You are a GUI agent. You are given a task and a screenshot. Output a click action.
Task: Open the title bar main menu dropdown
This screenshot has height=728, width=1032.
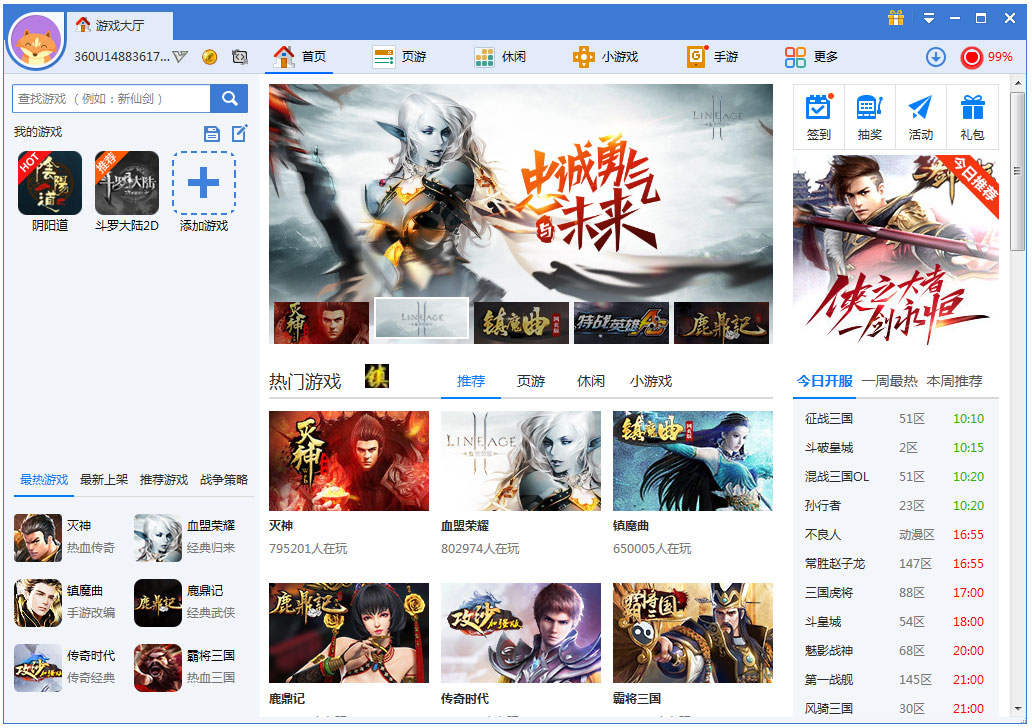[929, 18]
